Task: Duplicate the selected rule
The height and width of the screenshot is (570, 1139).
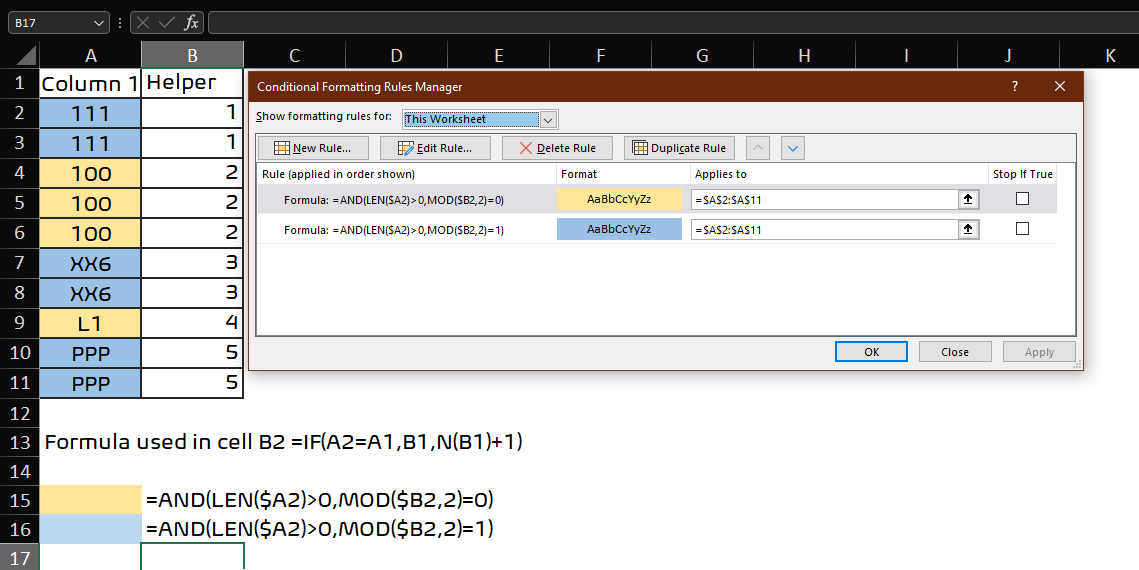Action: click(x=679, y=148)
